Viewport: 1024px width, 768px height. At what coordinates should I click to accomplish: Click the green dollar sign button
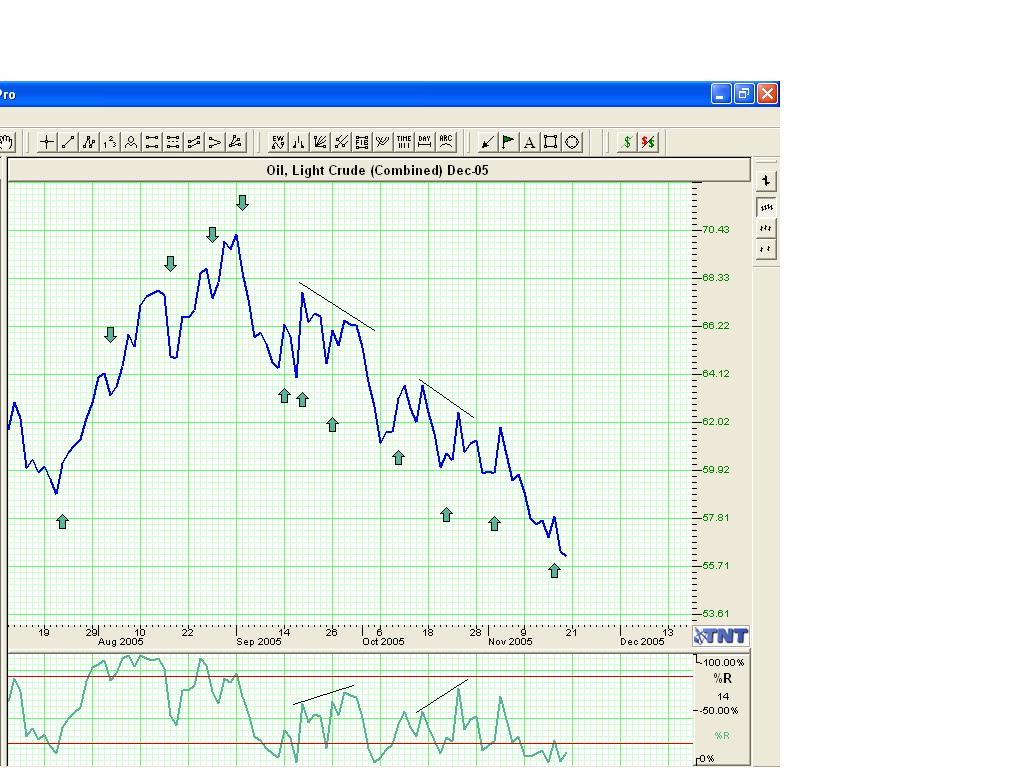click(x=627, y=142)
